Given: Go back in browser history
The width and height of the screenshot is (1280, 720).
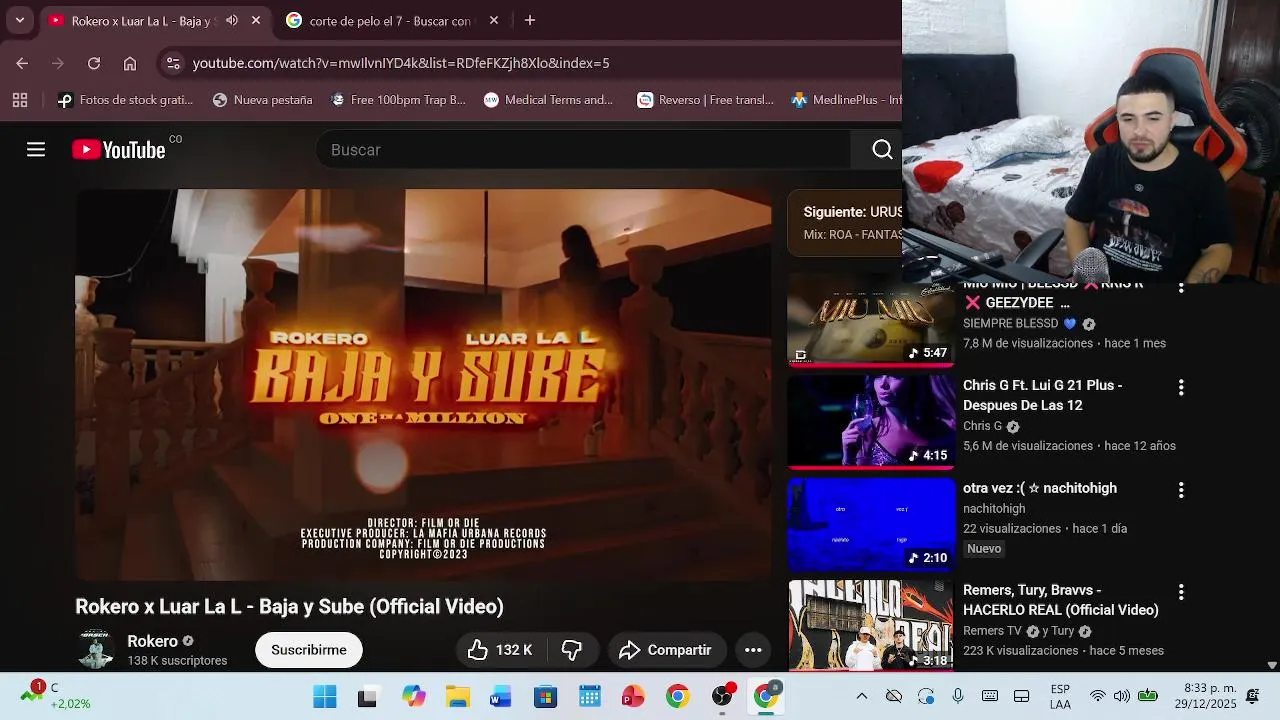Looking at the screenshot, I should [22, 63].
